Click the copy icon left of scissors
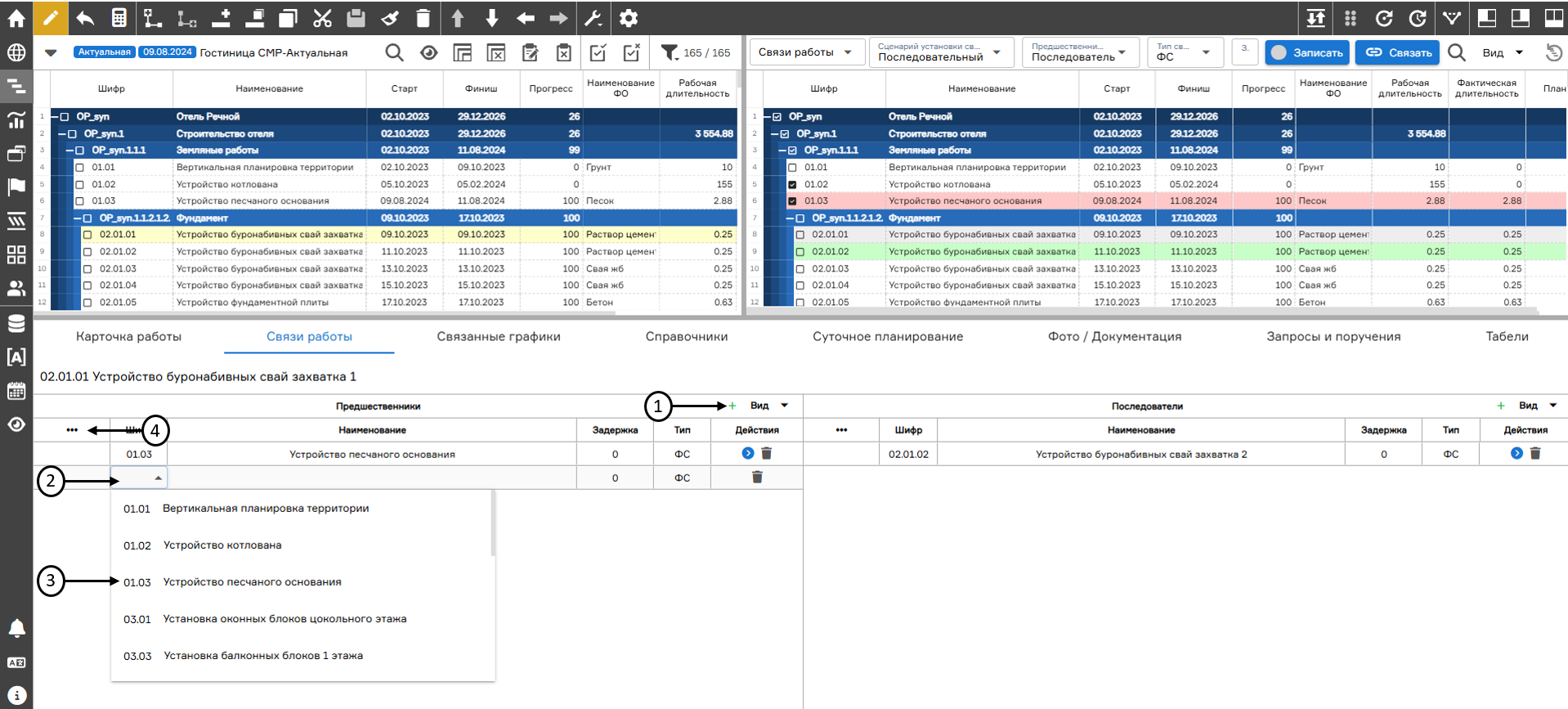Image resolution: width=1568 pixels, height=709 pixels. tap(288, 17)
